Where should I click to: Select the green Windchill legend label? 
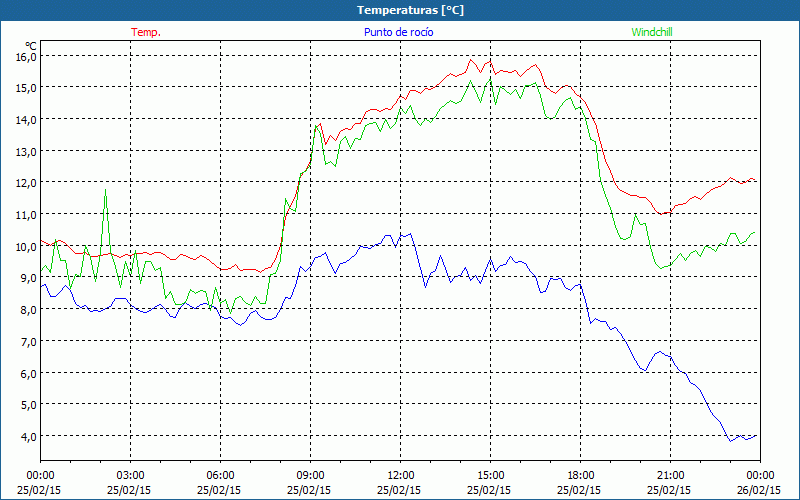pyautogui.click(x=652, y=32)
